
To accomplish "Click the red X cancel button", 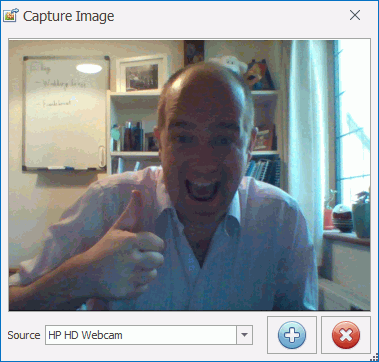I will (346, 335).
